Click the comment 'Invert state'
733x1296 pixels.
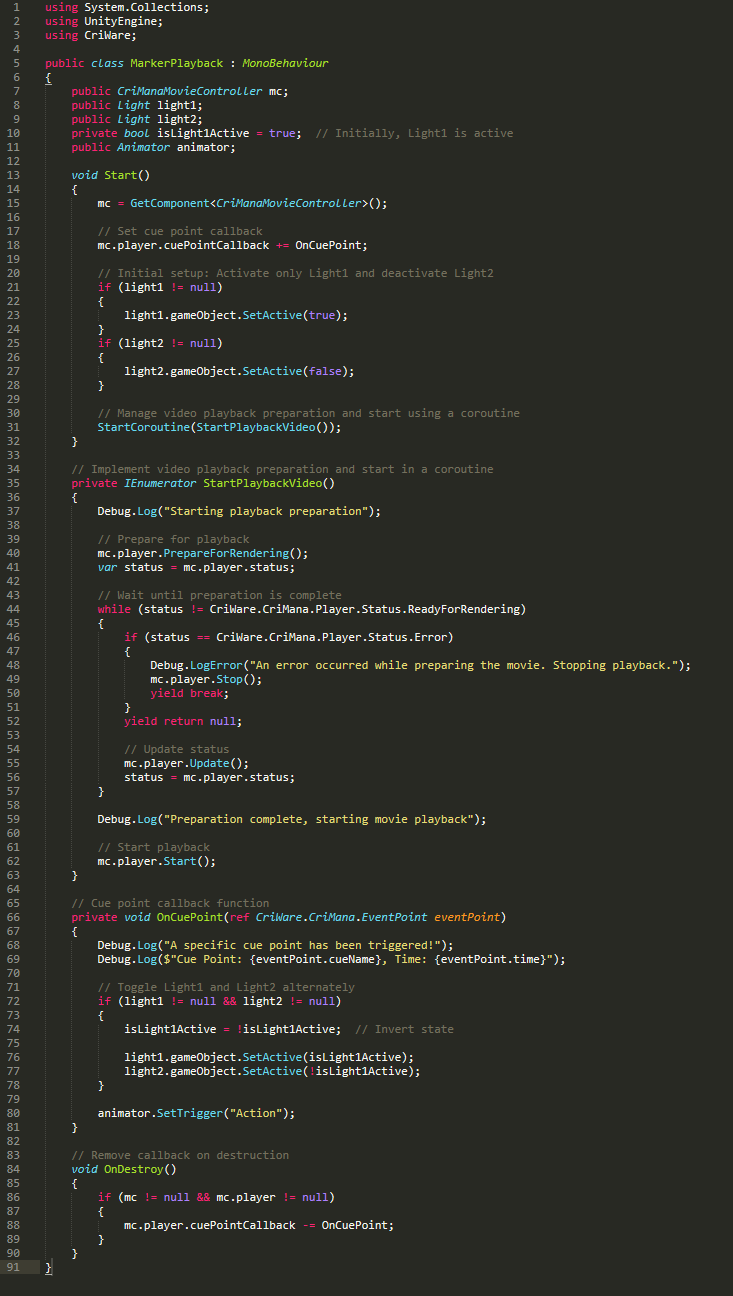[x=404, y=1029]
